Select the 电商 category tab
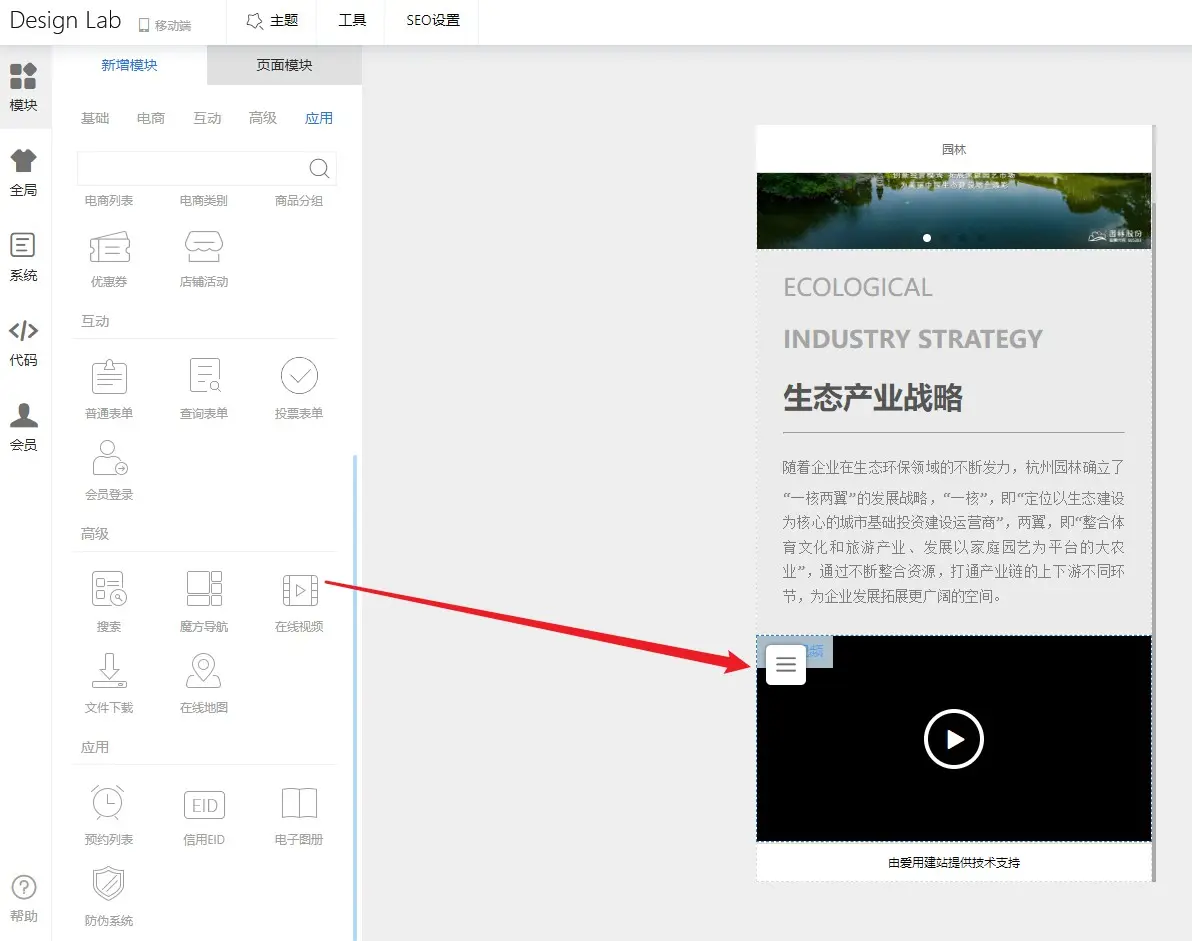The height and width of the screenshot is (941, 1192). tap(151, 118)
